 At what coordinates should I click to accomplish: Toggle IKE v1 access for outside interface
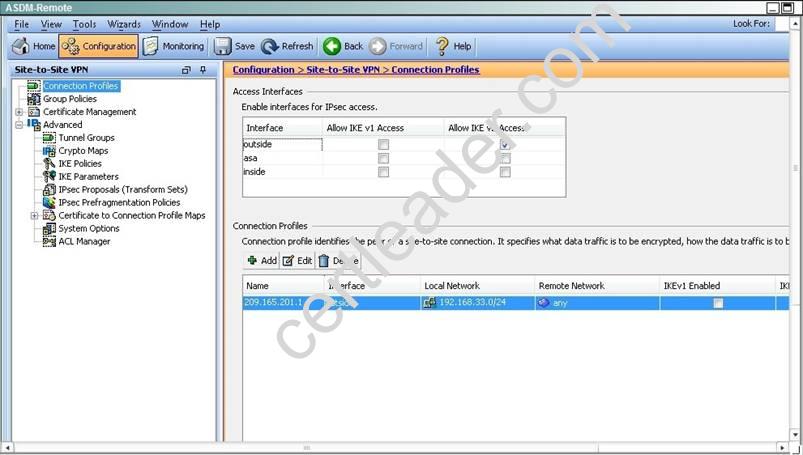click(x=383, y=144)
